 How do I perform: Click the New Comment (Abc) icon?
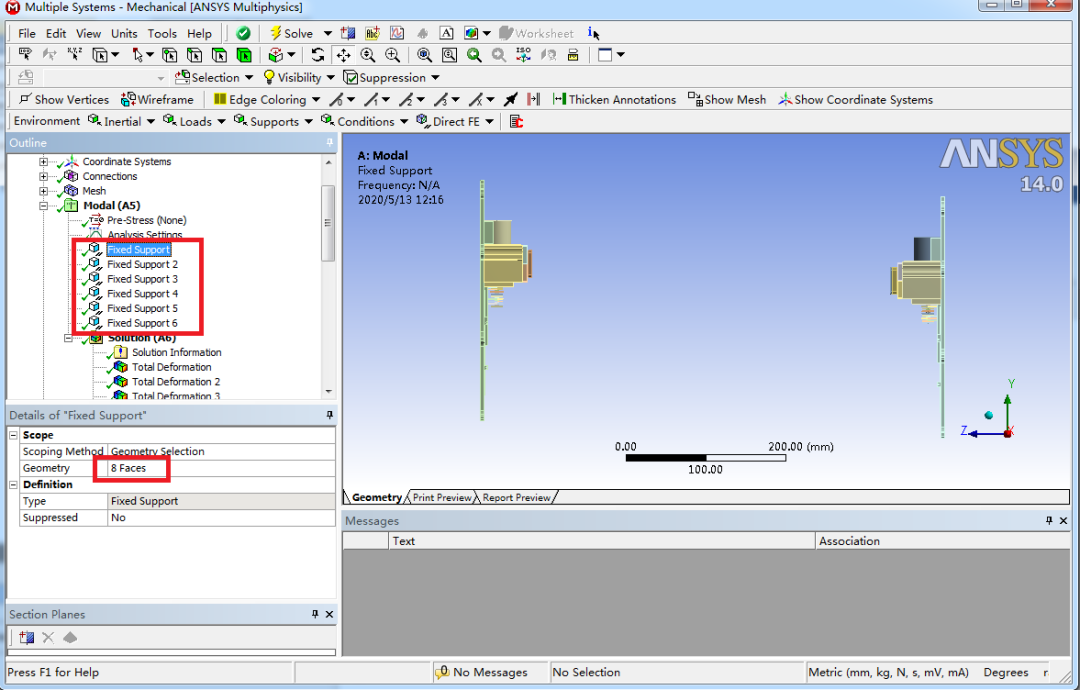tap(373, 33)
